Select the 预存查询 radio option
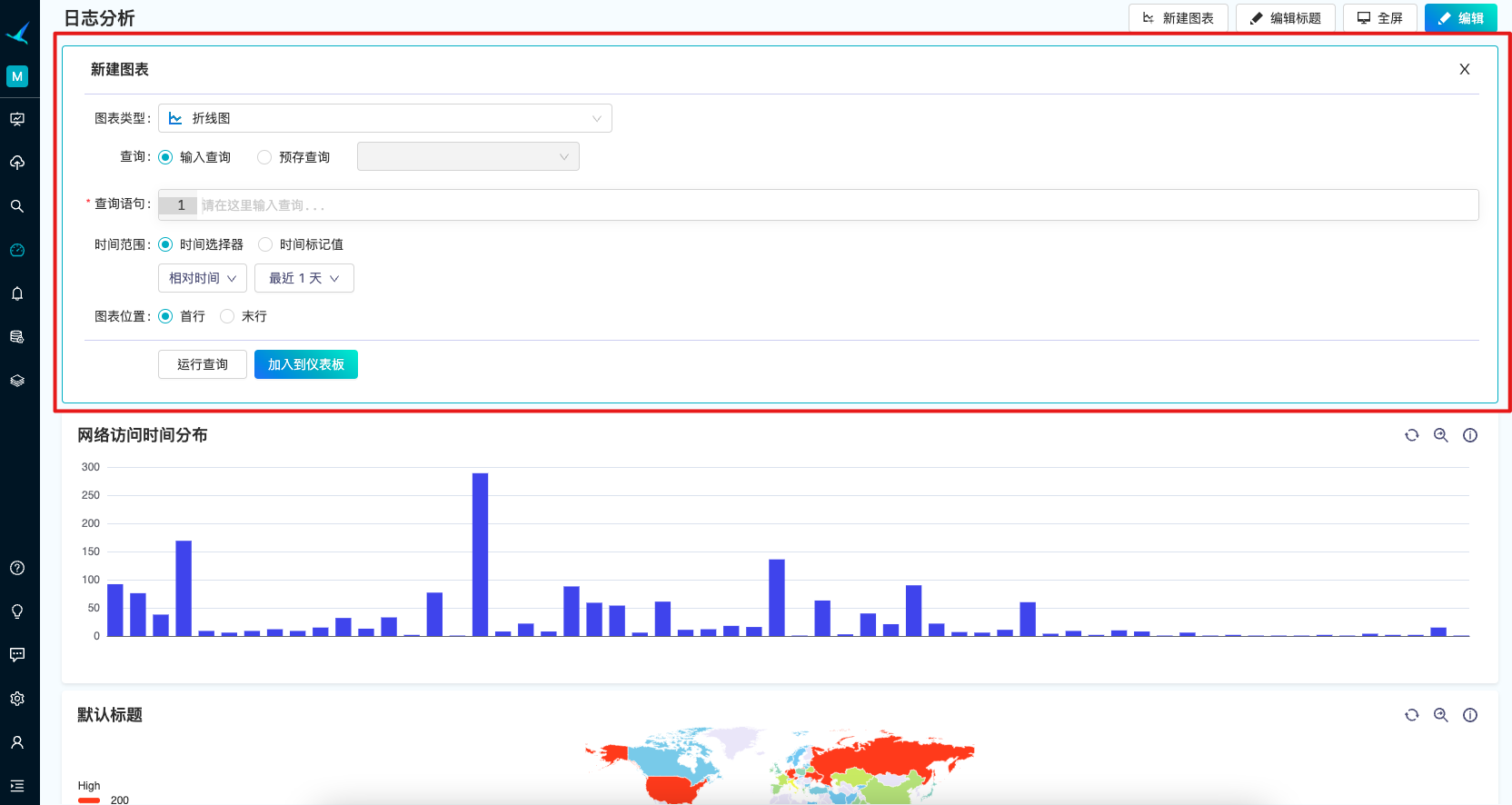This screenshot has height=805, width=1512. point(264,157)
